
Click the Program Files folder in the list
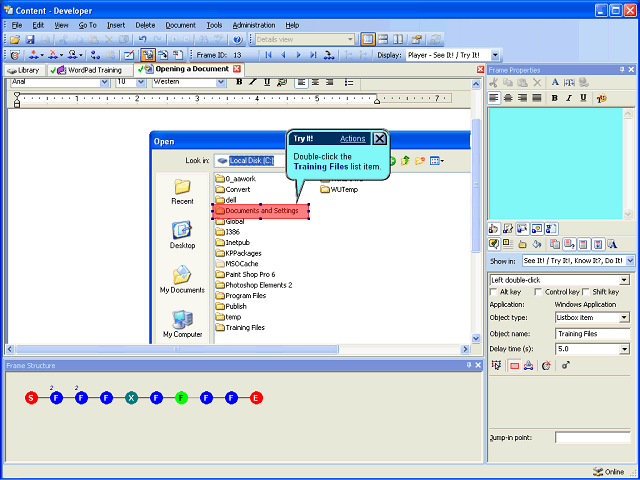pyautogui.click(x=241, y=296)
